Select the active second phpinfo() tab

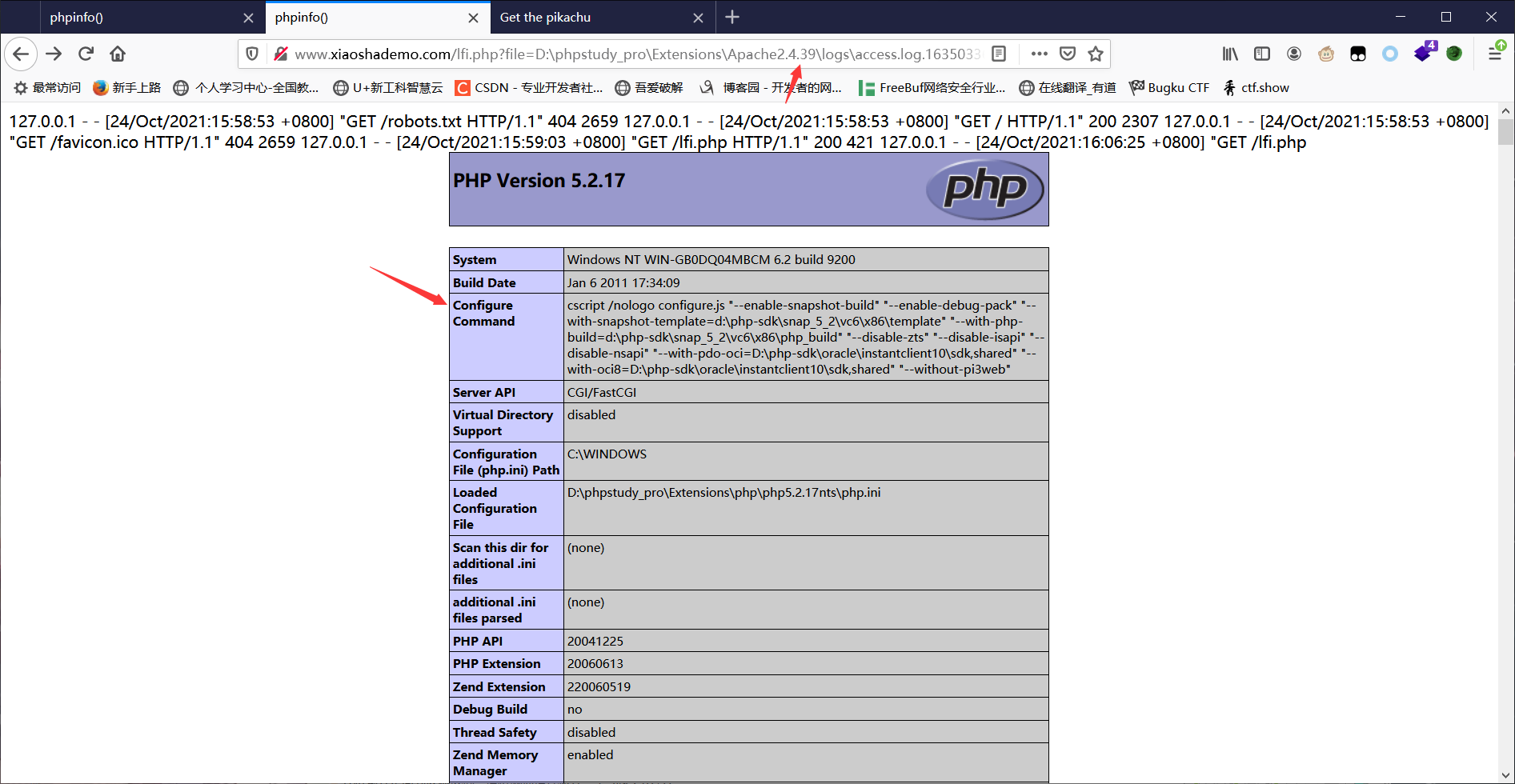(378, 17)
